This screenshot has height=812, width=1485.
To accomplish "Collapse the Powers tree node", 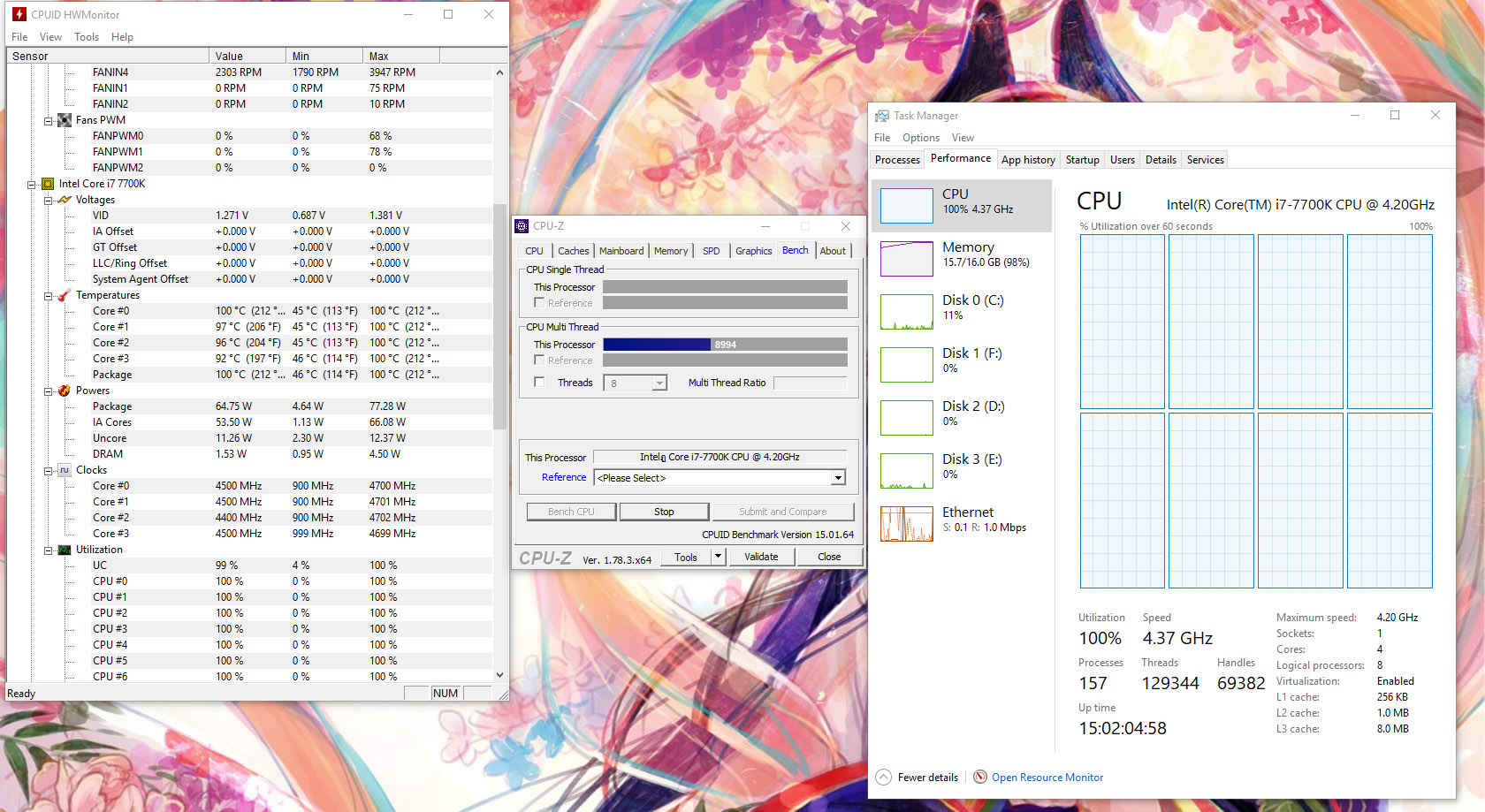I will click(48, 391).
